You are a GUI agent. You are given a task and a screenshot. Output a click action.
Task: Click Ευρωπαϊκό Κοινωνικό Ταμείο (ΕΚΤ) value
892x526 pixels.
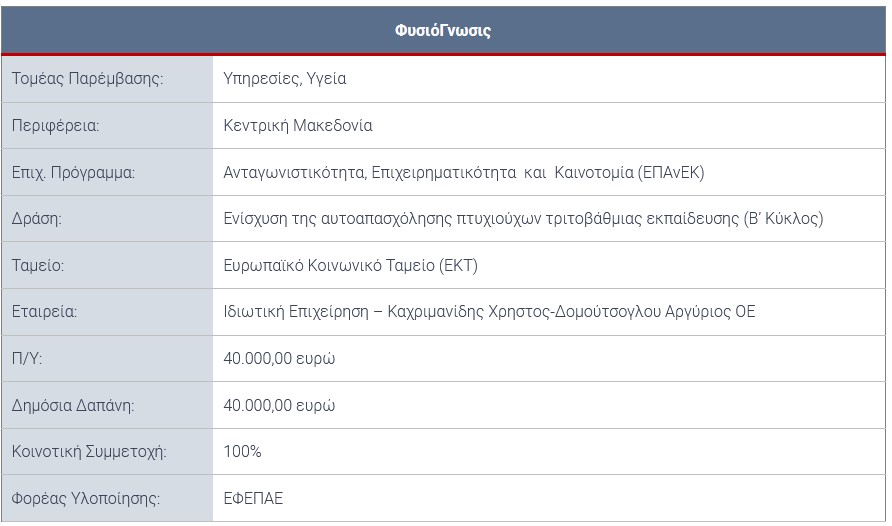point(350,266)
